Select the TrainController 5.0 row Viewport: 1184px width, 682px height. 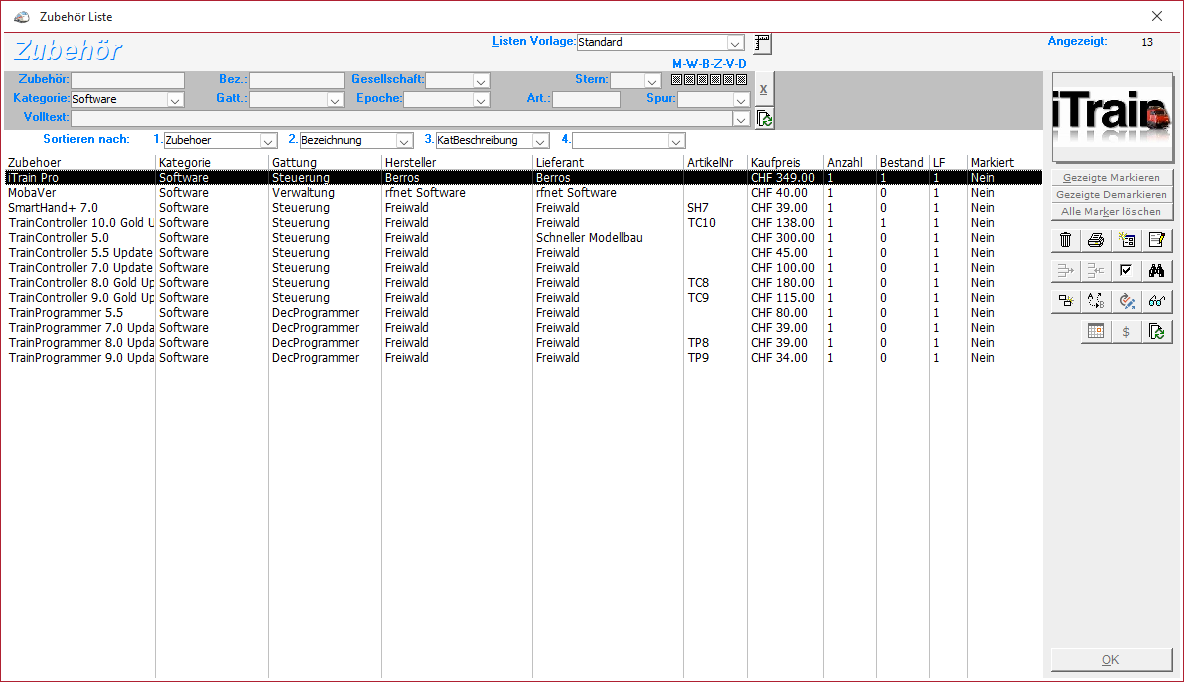pyautogui.click(x=523, y=238)
